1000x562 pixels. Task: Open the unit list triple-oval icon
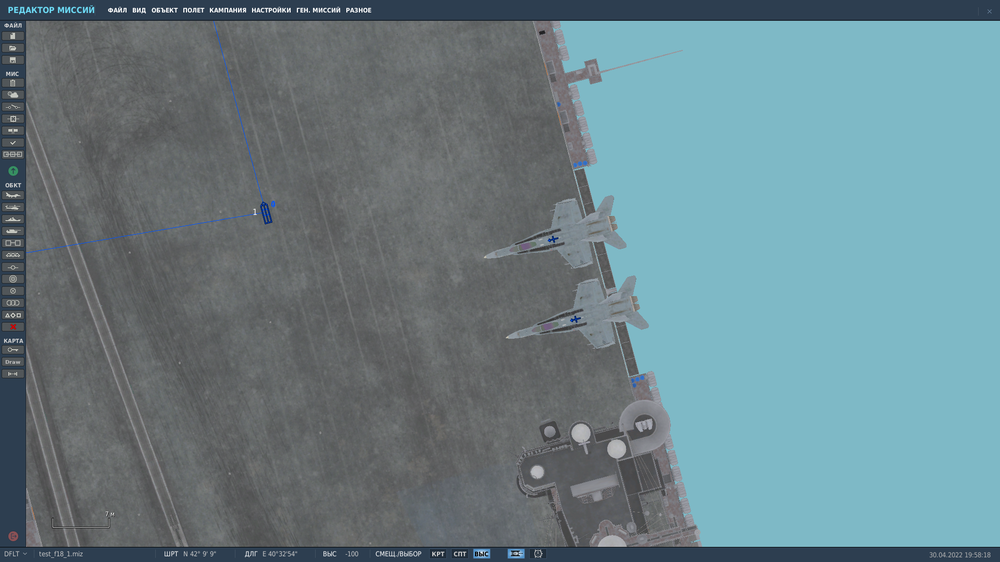13,303
